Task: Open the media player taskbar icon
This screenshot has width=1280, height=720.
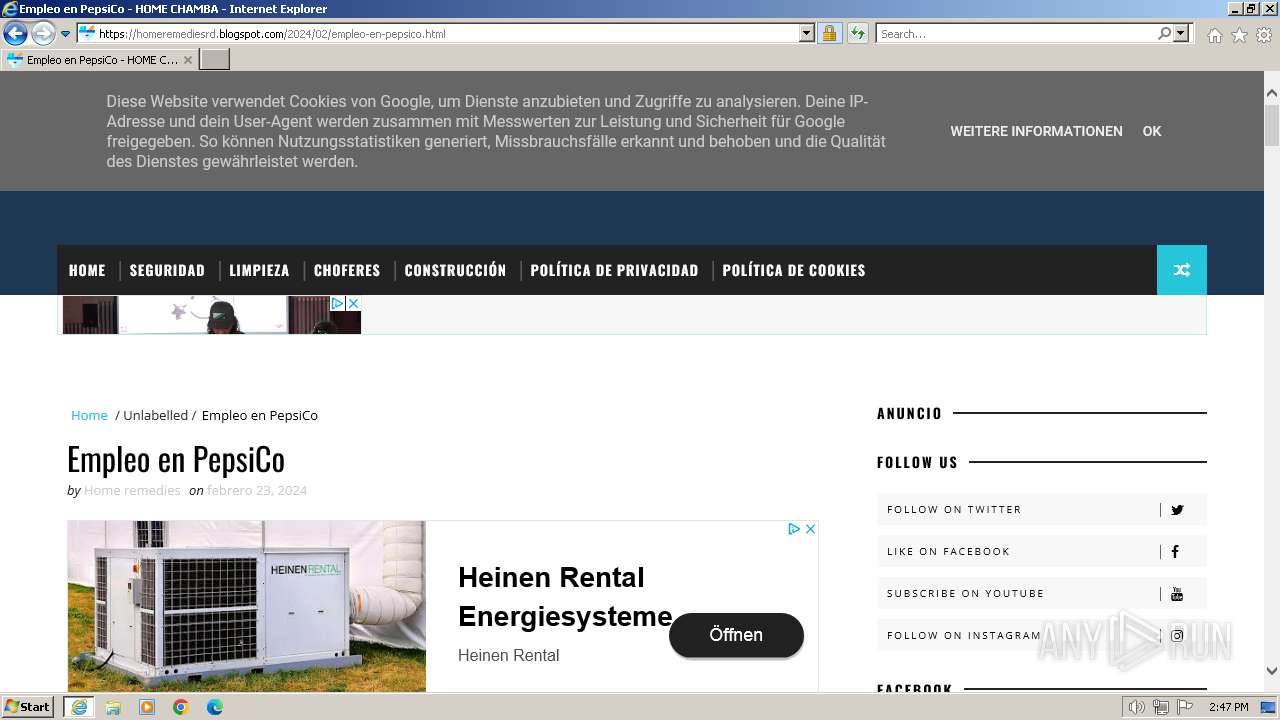Action: tap(147, 707)
